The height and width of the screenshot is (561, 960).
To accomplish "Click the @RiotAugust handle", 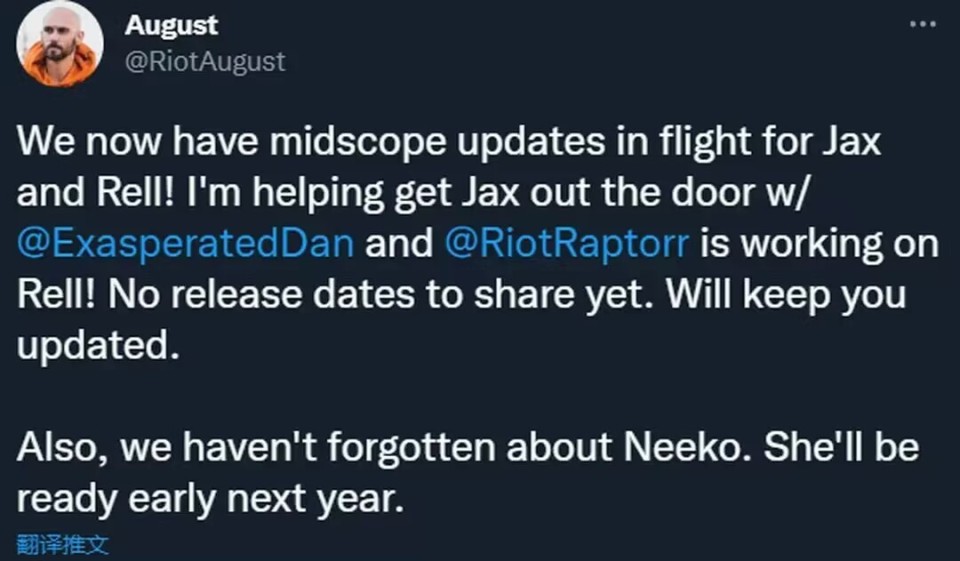I will point(205,61).
